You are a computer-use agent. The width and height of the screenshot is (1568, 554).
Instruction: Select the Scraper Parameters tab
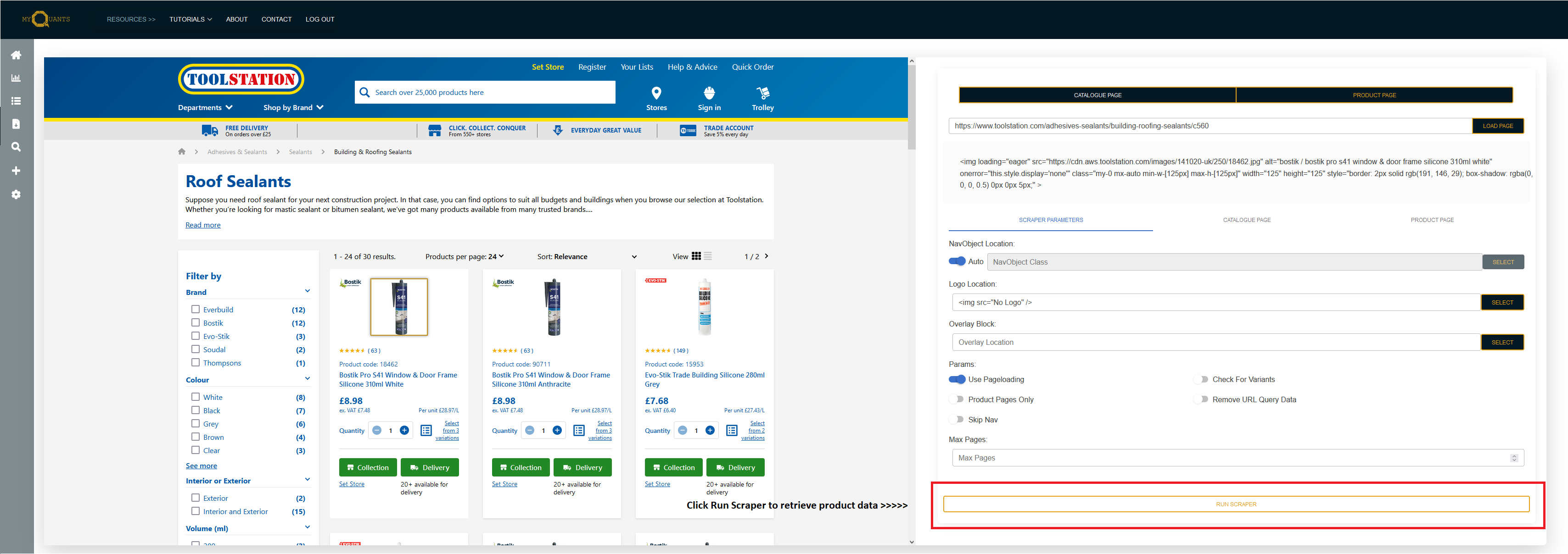point(1051,220)
